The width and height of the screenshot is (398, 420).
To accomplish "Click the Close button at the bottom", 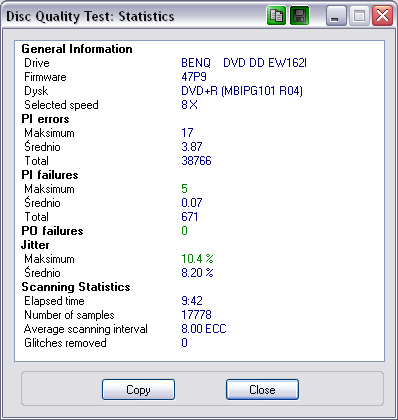I will pyautogui.click(x=262, y=390).
